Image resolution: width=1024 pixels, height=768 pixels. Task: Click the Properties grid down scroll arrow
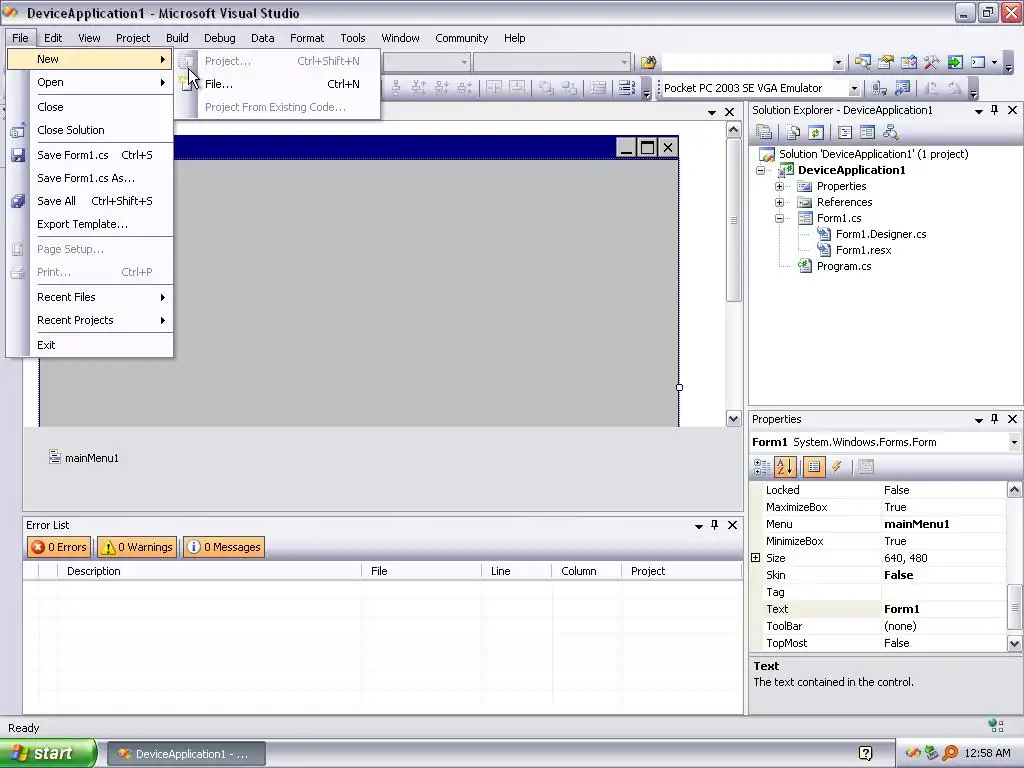point(1014,643)
